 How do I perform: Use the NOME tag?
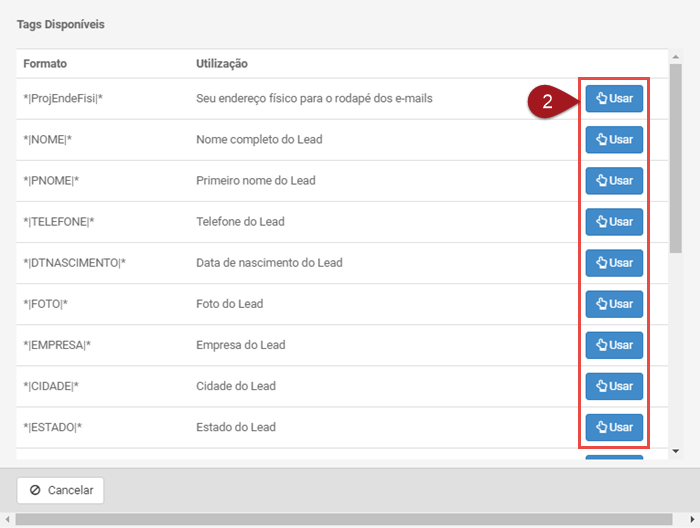[x=614, y=140]
